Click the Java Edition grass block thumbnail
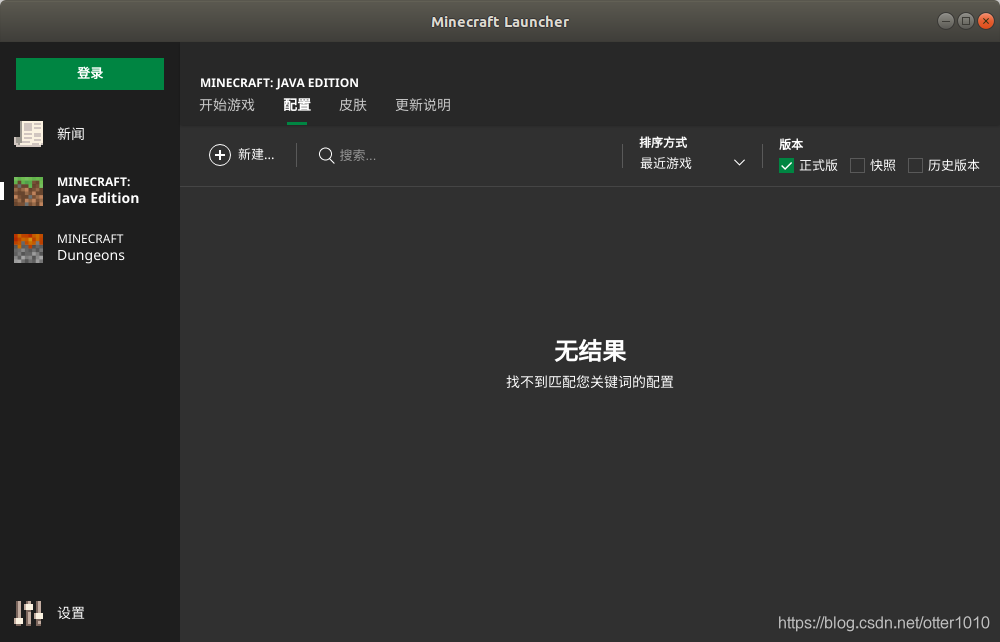The width and height of the screenshot is (1000, 642). click(x=29, y=189)
